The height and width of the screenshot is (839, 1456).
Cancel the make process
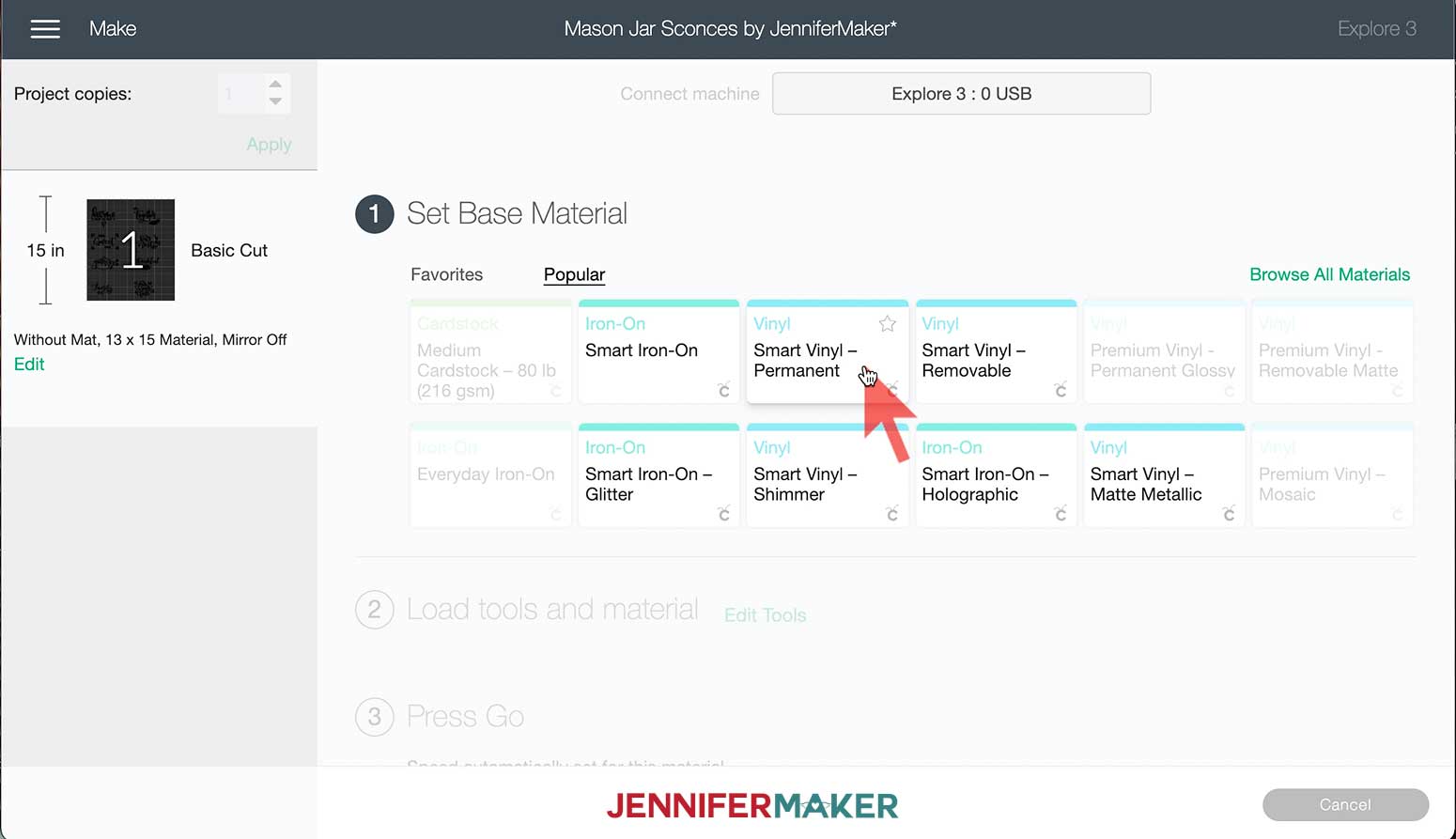[x=1345, y=805]
